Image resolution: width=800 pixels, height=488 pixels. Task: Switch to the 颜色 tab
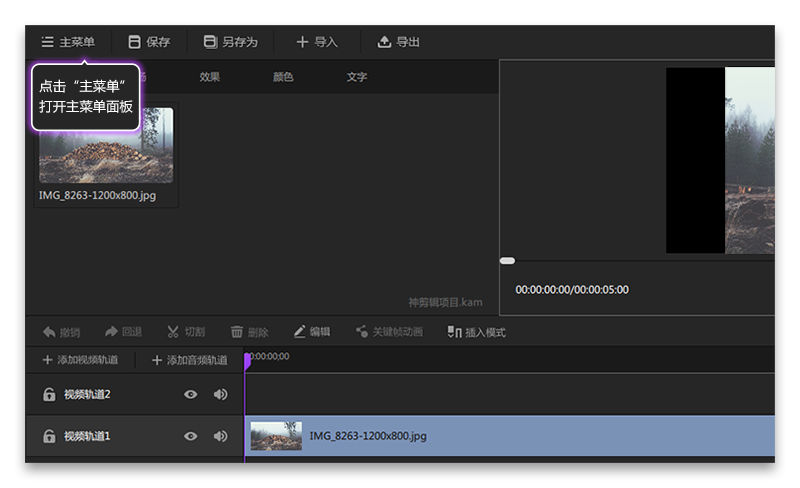tap(283, 77)
